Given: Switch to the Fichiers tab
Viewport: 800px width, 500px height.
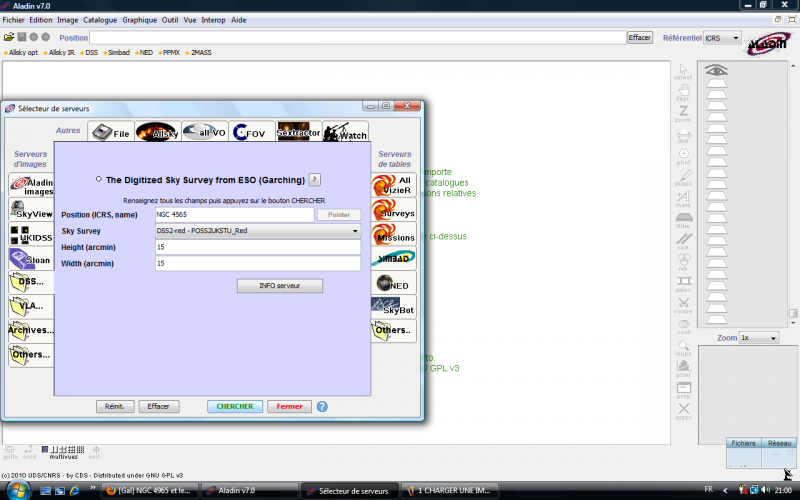Looking at the screenshot, I should pos(743,443).
